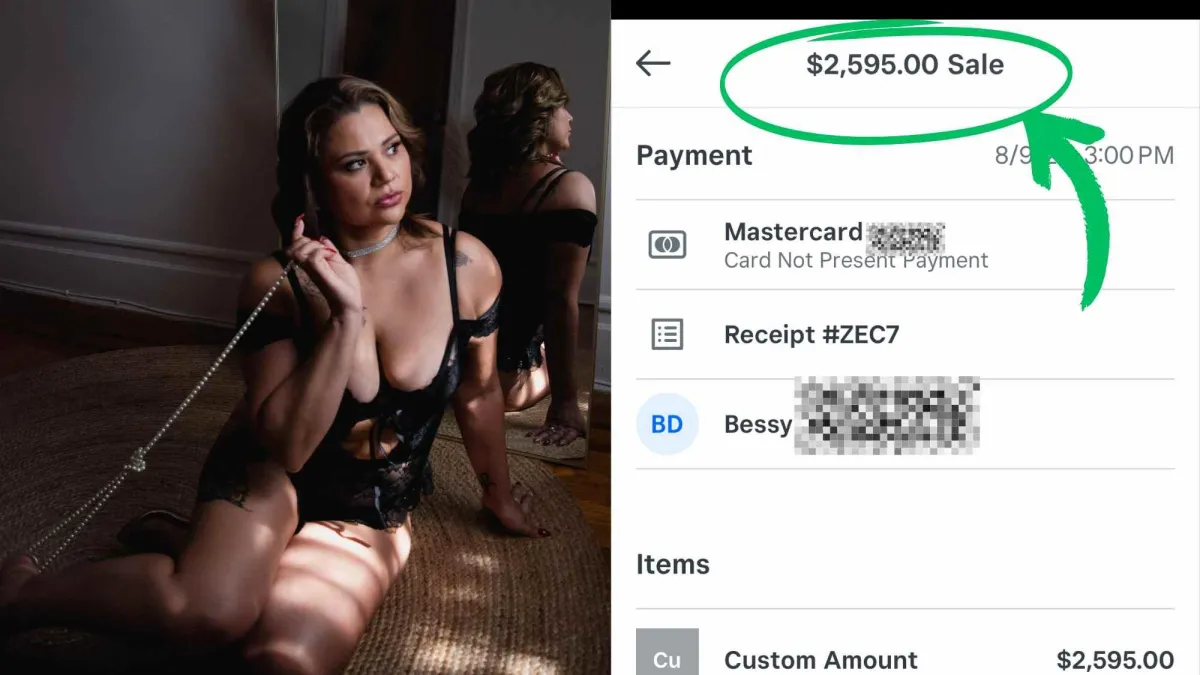This screenshot has width=1200, height=675.
Task: Open the customer name Bessy
Action: point(758,425)
